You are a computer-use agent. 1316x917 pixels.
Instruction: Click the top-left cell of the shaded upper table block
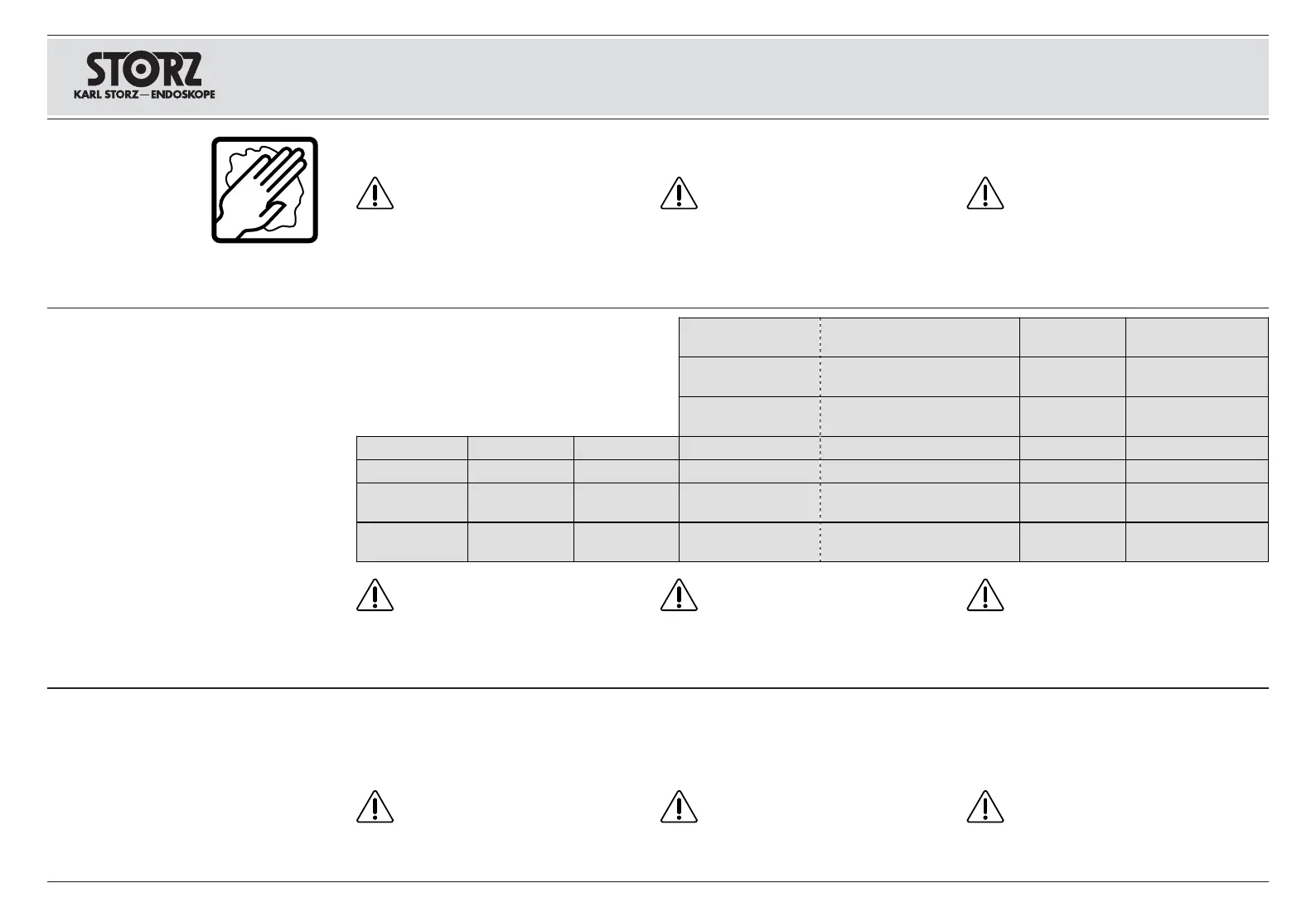[x=749, y=337]
